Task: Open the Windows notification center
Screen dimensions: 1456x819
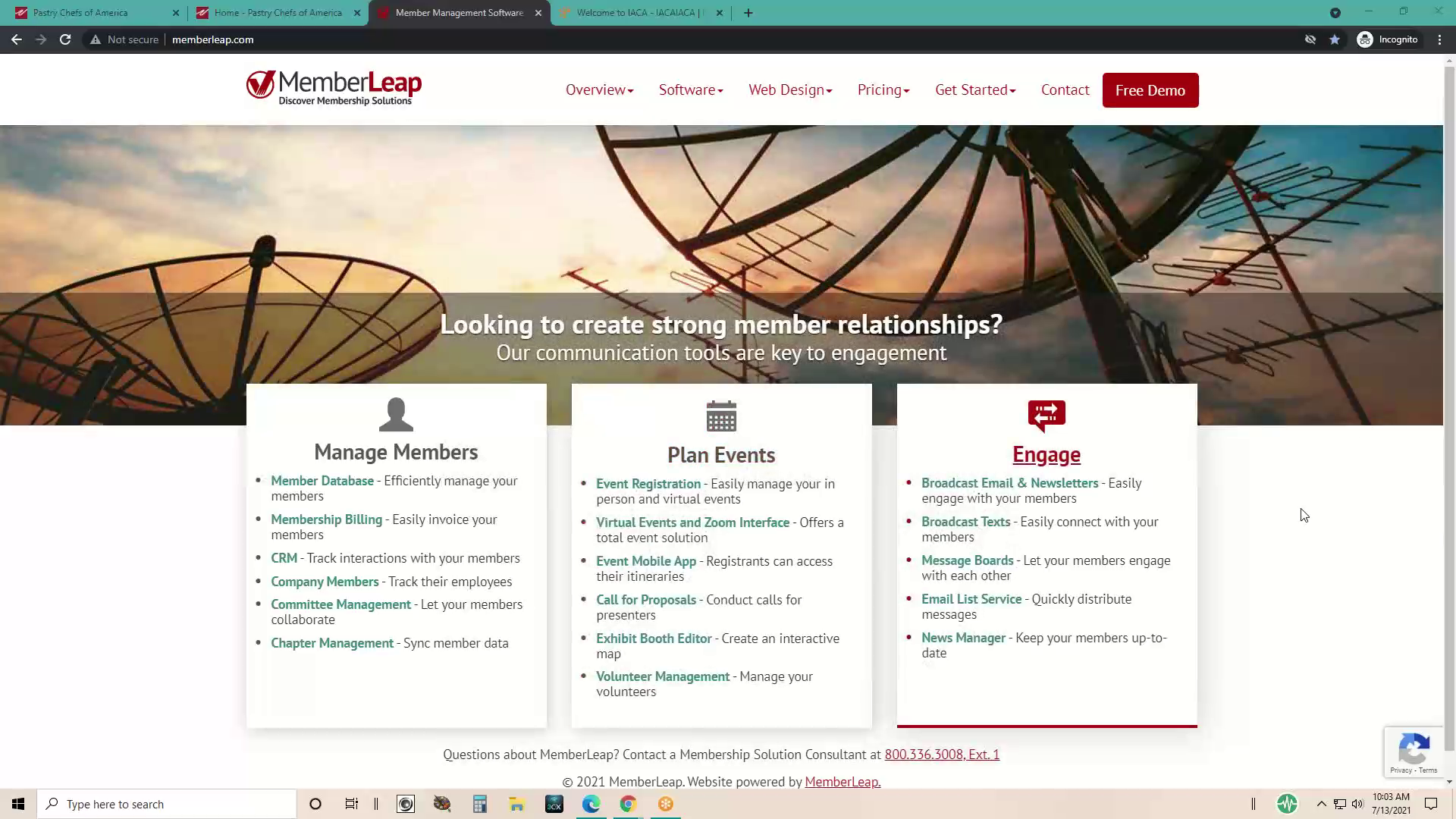Action: [1431, 804]
